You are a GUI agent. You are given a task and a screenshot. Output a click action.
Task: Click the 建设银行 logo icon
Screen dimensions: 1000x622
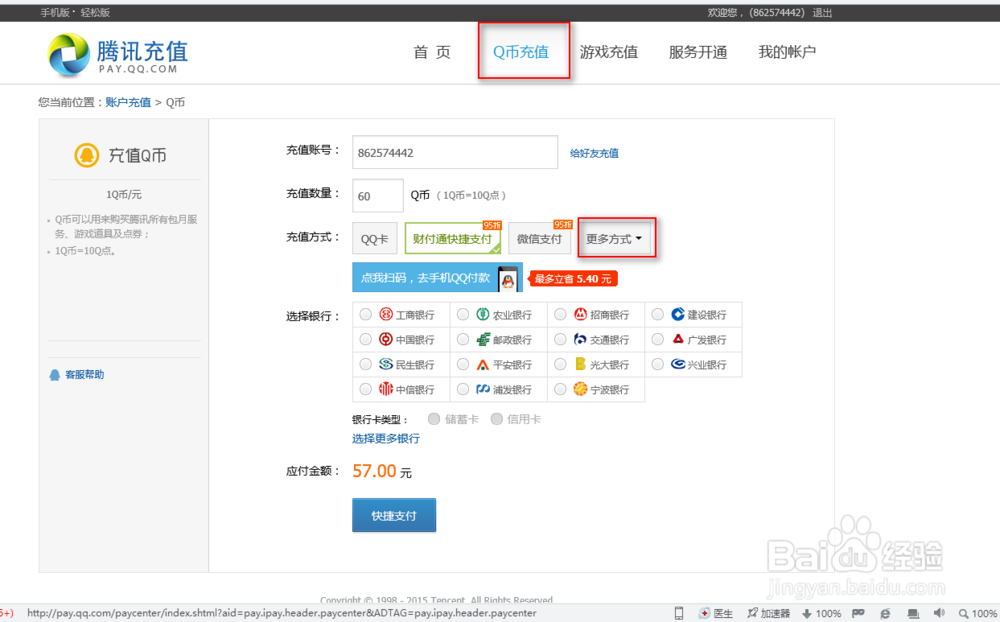coord(678,314)
